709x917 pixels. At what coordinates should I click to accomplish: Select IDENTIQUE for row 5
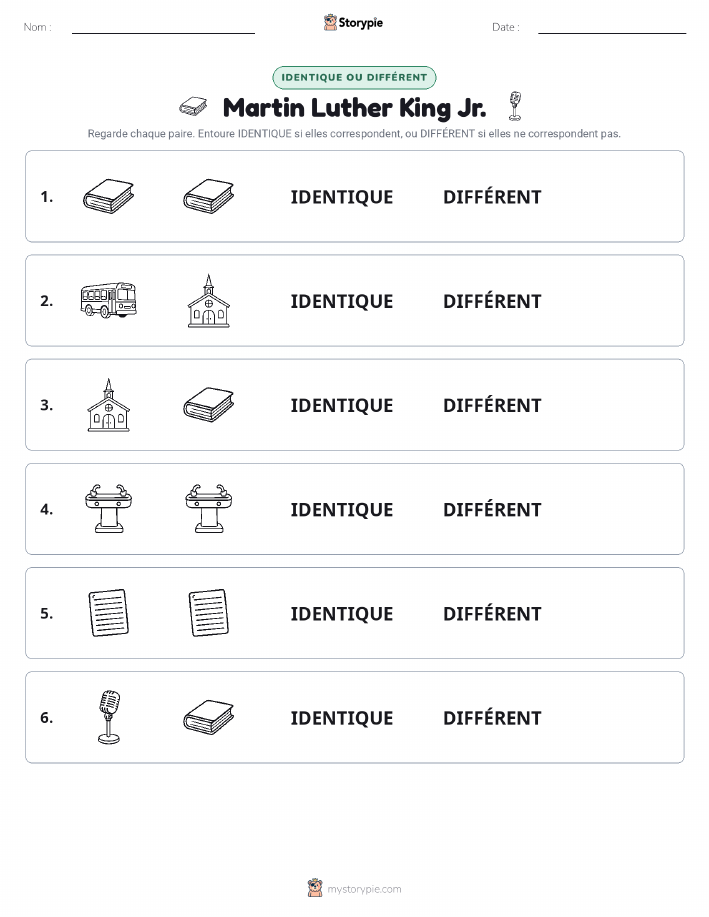coord(342,613)
